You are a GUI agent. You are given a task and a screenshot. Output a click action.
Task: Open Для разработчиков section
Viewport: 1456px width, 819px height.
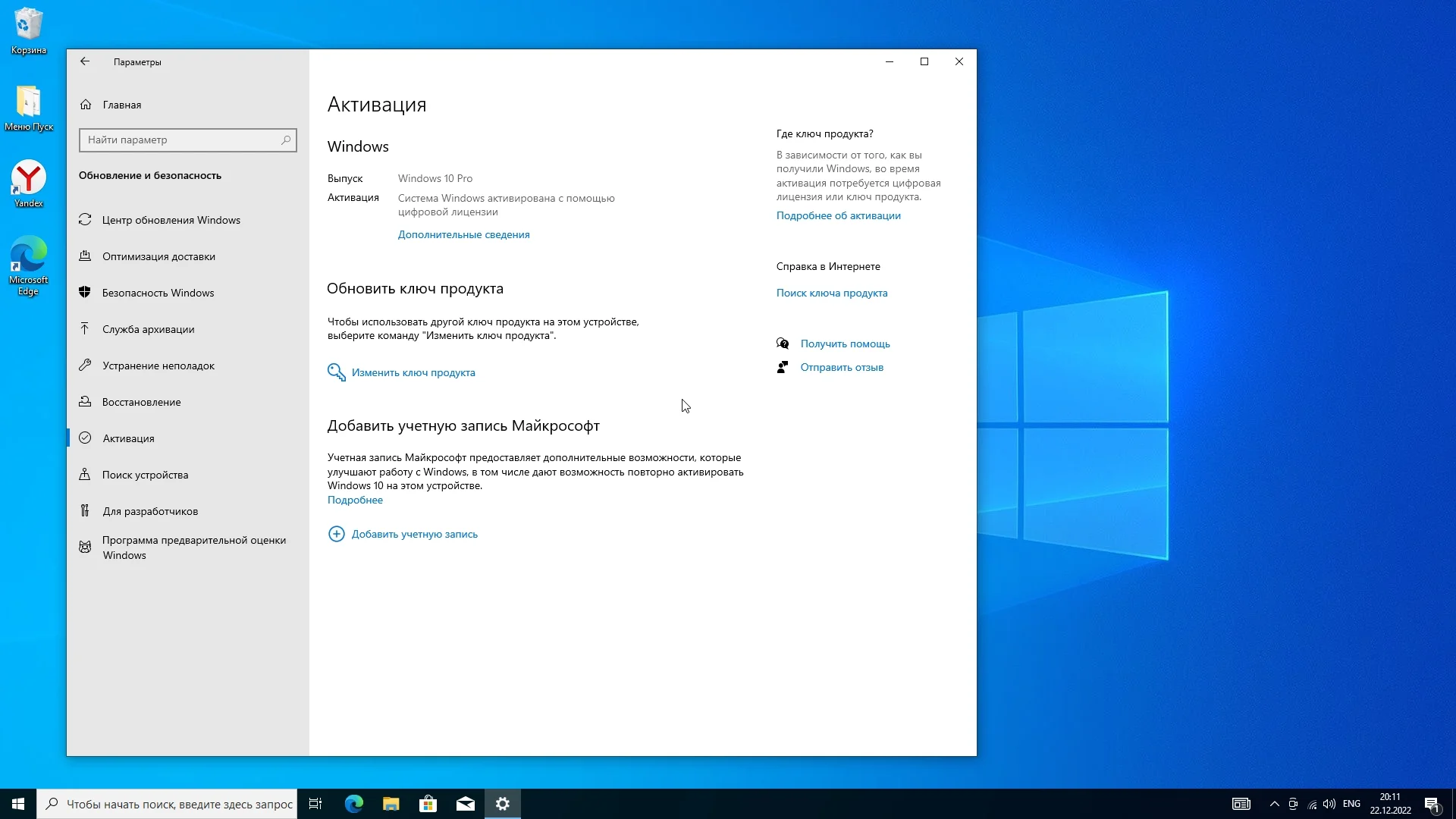pyautogui.click(x=150, y=511)
